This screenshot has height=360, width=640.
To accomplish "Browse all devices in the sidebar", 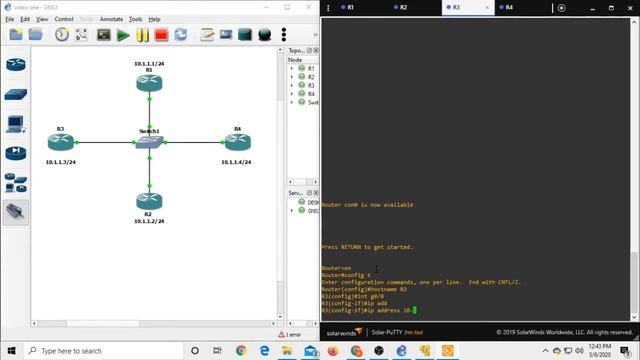I will (x=16, y=183).
